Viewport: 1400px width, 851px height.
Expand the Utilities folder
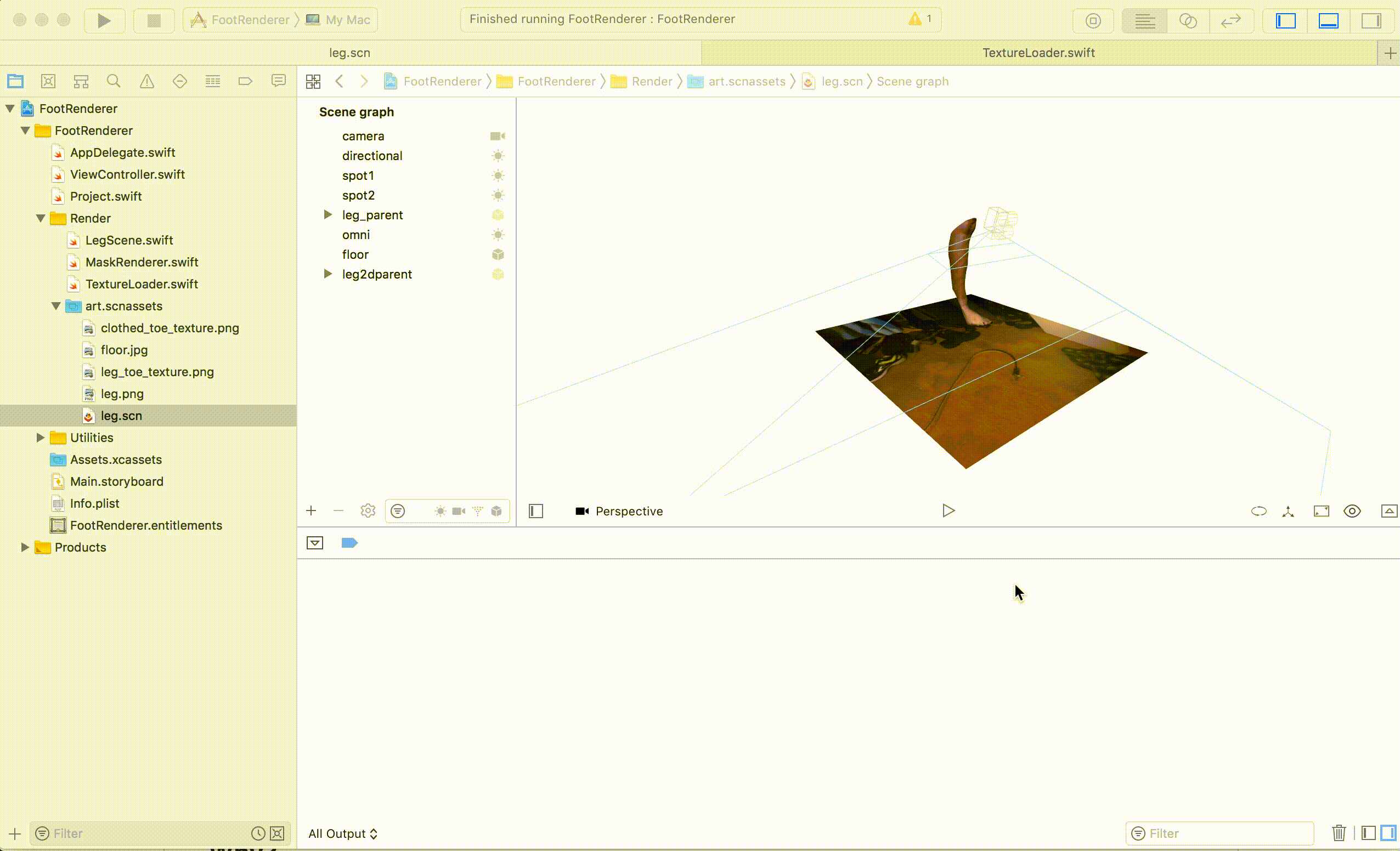pos(41,438)
